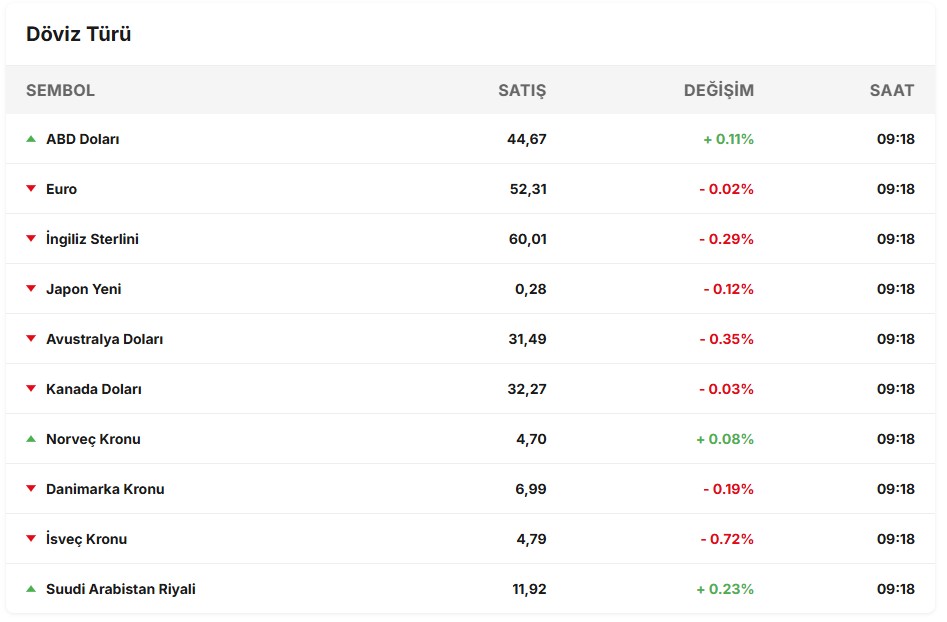Sort by the DEĞİŞİM column header
947x622 pixels.
(x=718, y=90)
